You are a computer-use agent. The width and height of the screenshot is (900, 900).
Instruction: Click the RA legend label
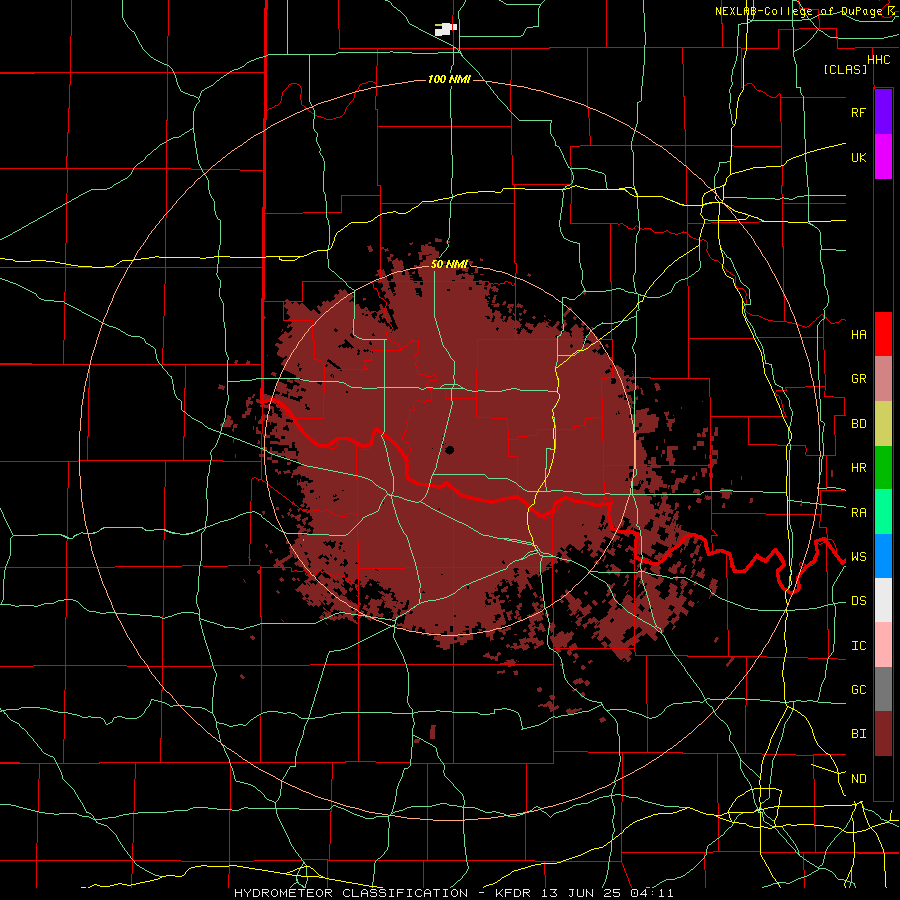[858, 512]
